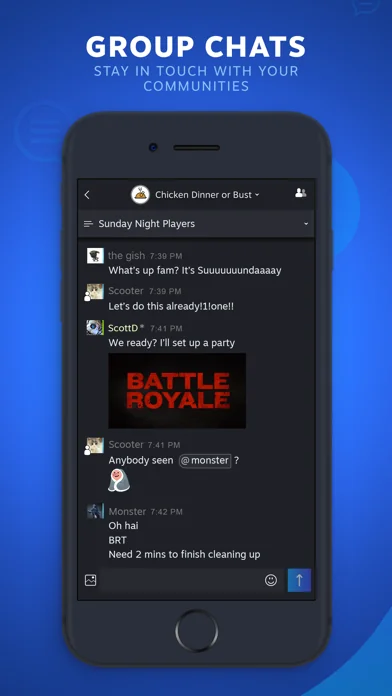Open the emoji picker smiley

(271, 580)
